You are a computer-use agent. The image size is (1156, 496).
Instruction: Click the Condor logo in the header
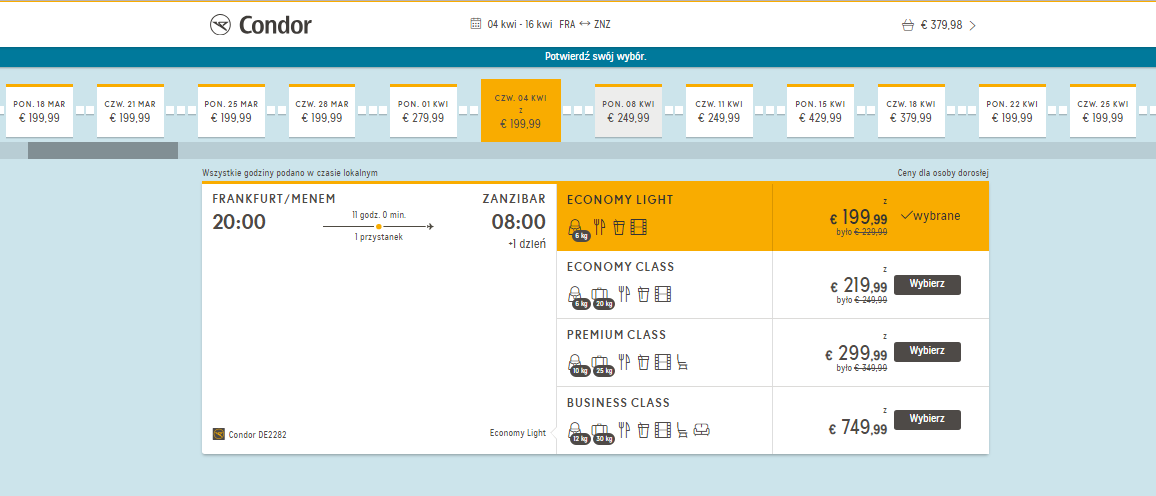[x=260, y=25]
